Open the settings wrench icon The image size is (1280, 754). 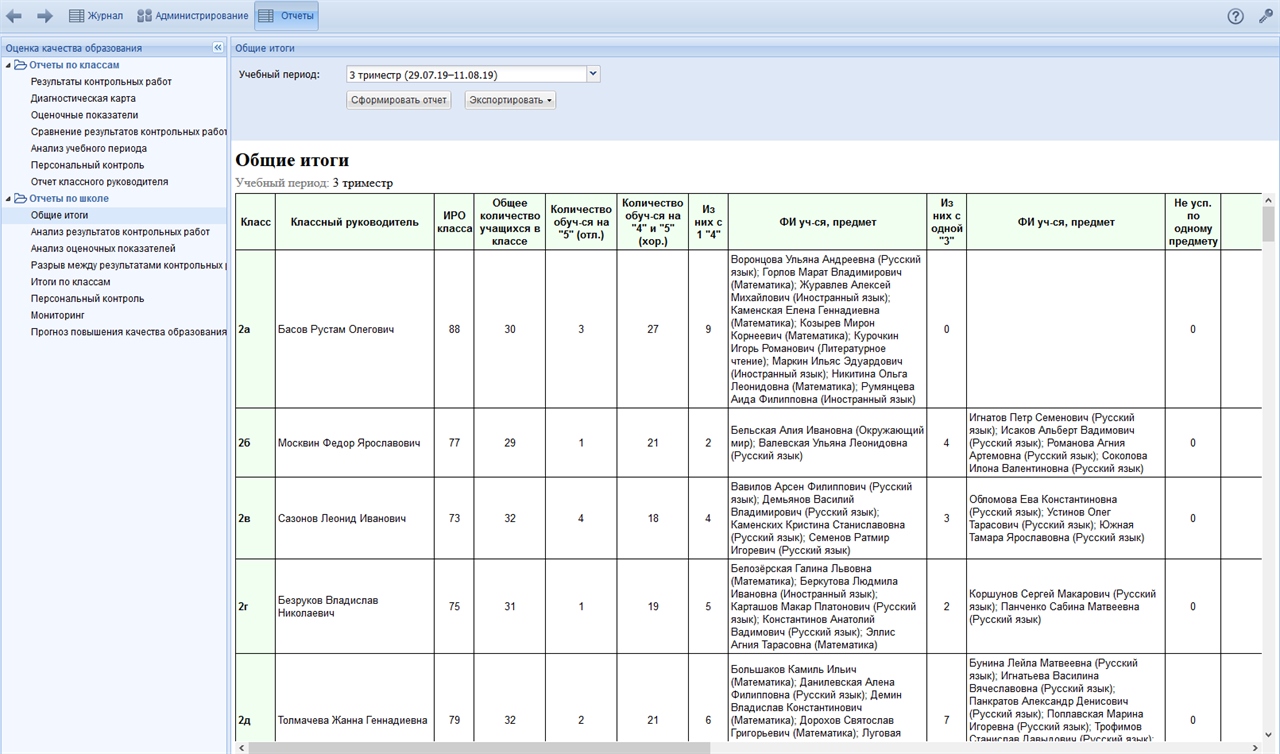click(x=1266, y=16)
